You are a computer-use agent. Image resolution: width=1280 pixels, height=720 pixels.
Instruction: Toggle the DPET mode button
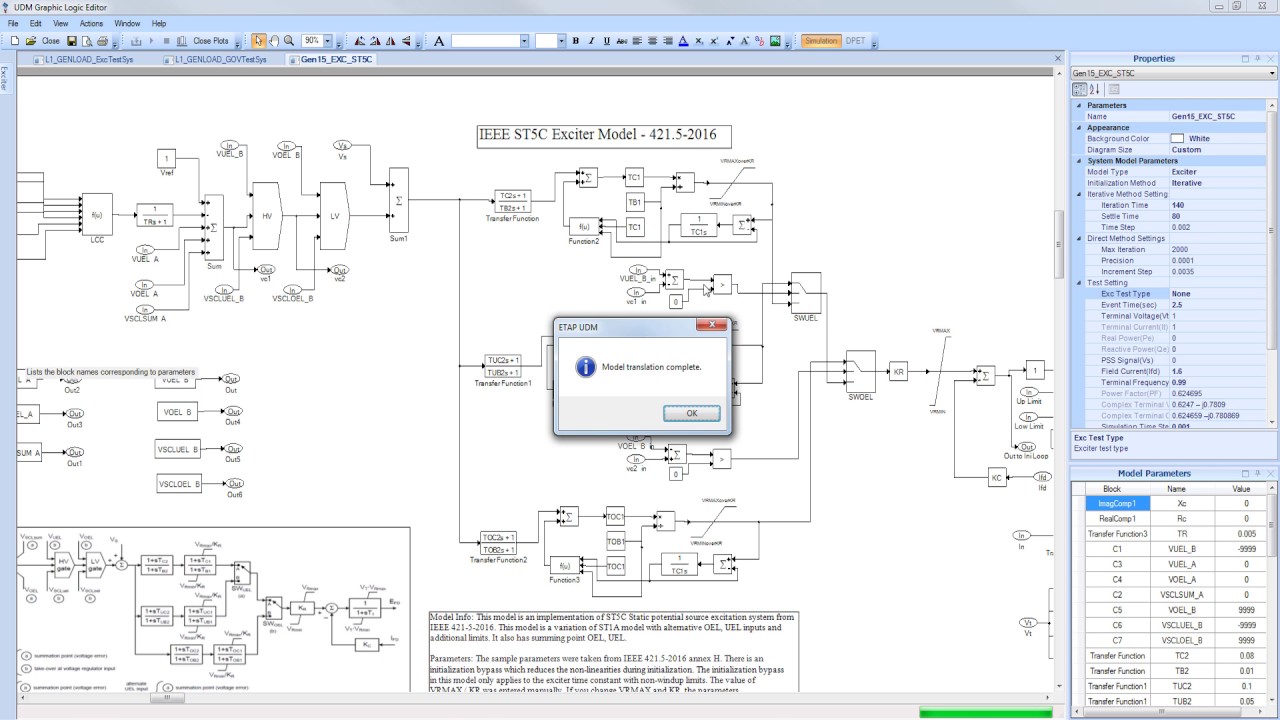pos(855,41)
